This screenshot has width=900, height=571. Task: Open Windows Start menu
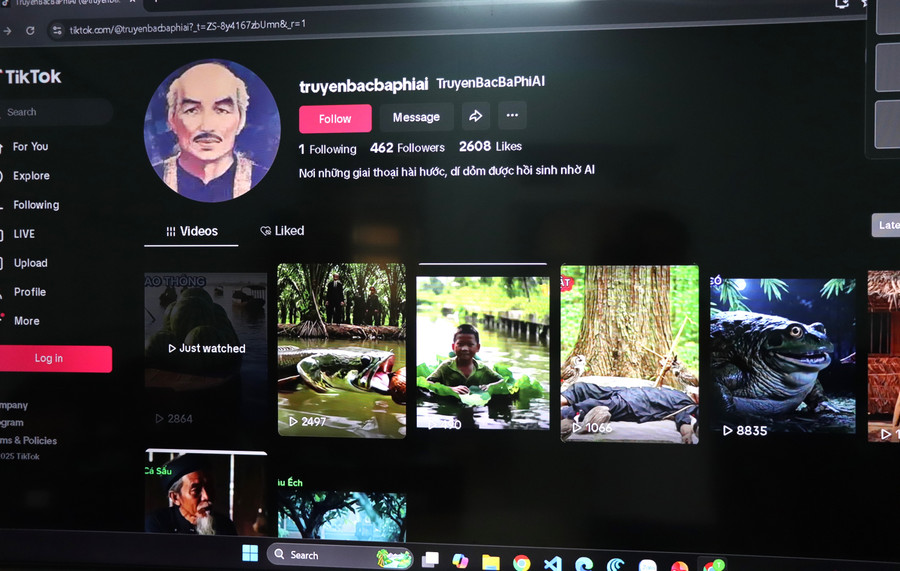coord(250,553)
